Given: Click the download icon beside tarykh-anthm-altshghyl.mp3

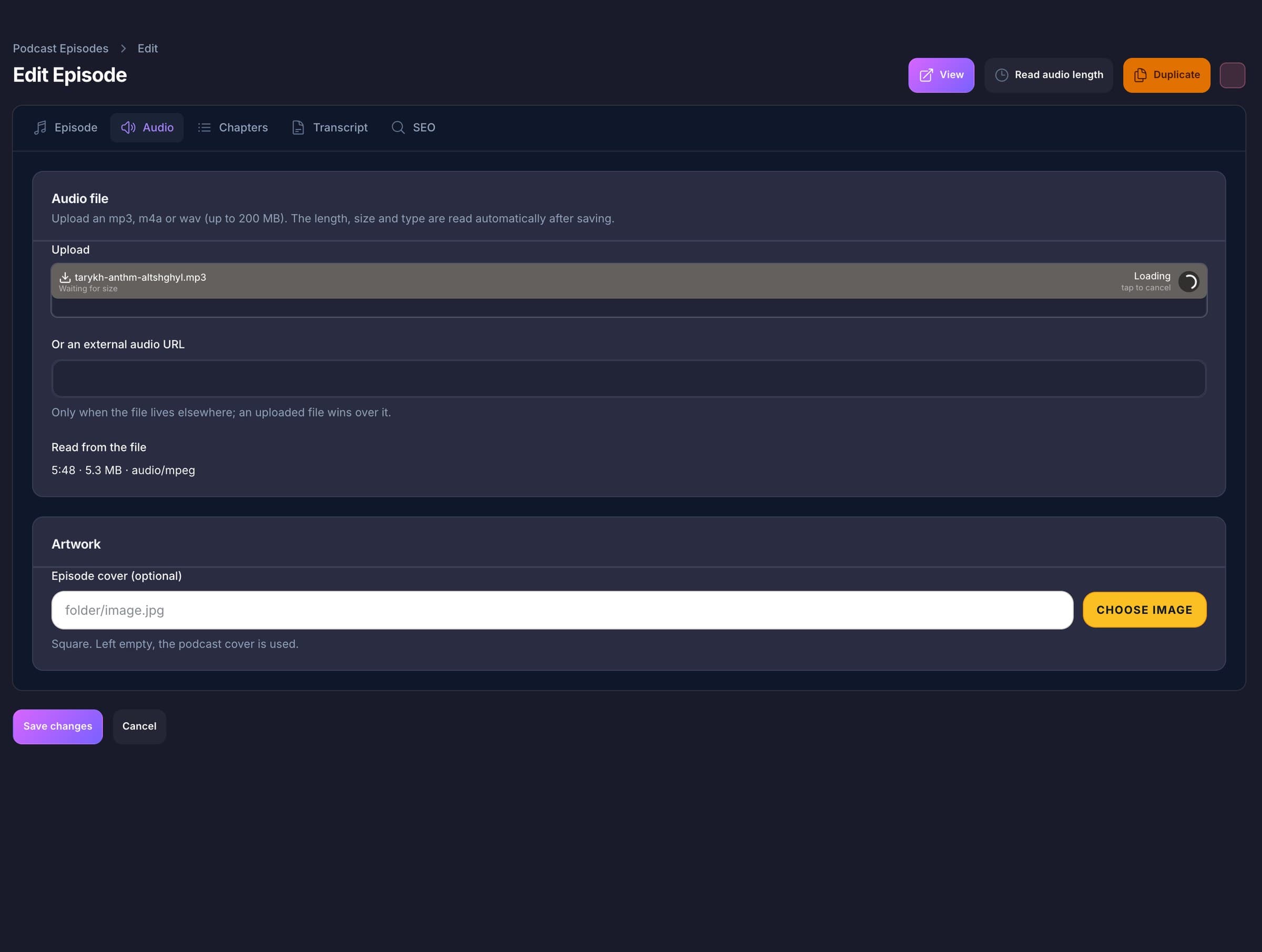Looking at the screenshot, I should [65, 277].
